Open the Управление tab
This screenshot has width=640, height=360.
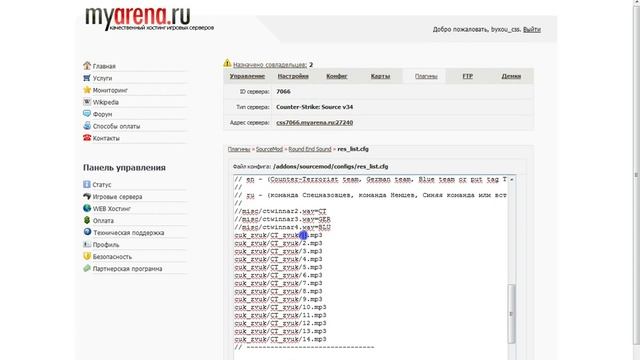[247, 76]
